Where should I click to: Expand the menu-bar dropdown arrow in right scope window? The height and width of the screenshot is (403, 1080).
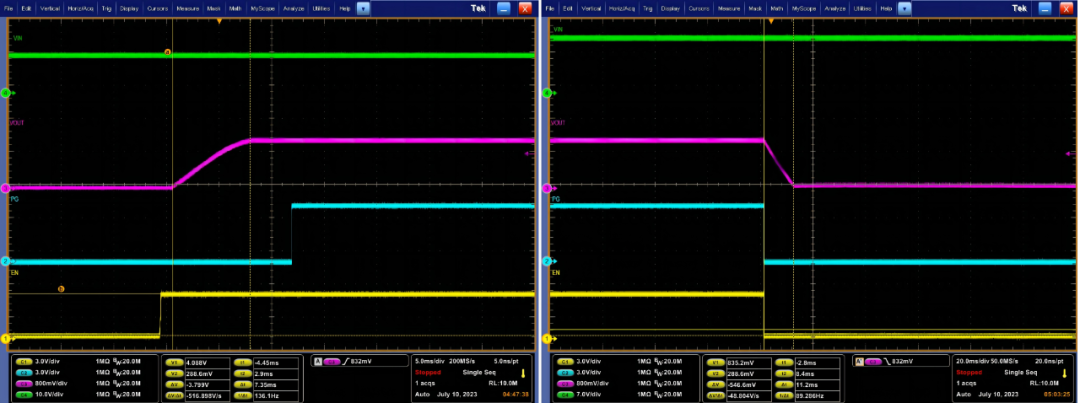pyautogui.click(x=904, y=8)
